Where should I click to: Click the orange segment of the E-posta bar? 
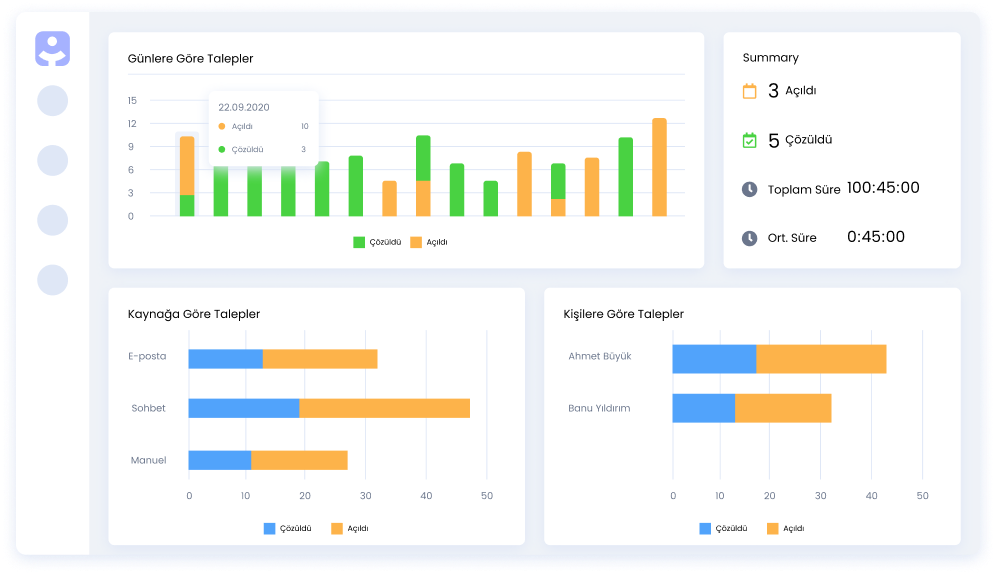tap(320, 359)
